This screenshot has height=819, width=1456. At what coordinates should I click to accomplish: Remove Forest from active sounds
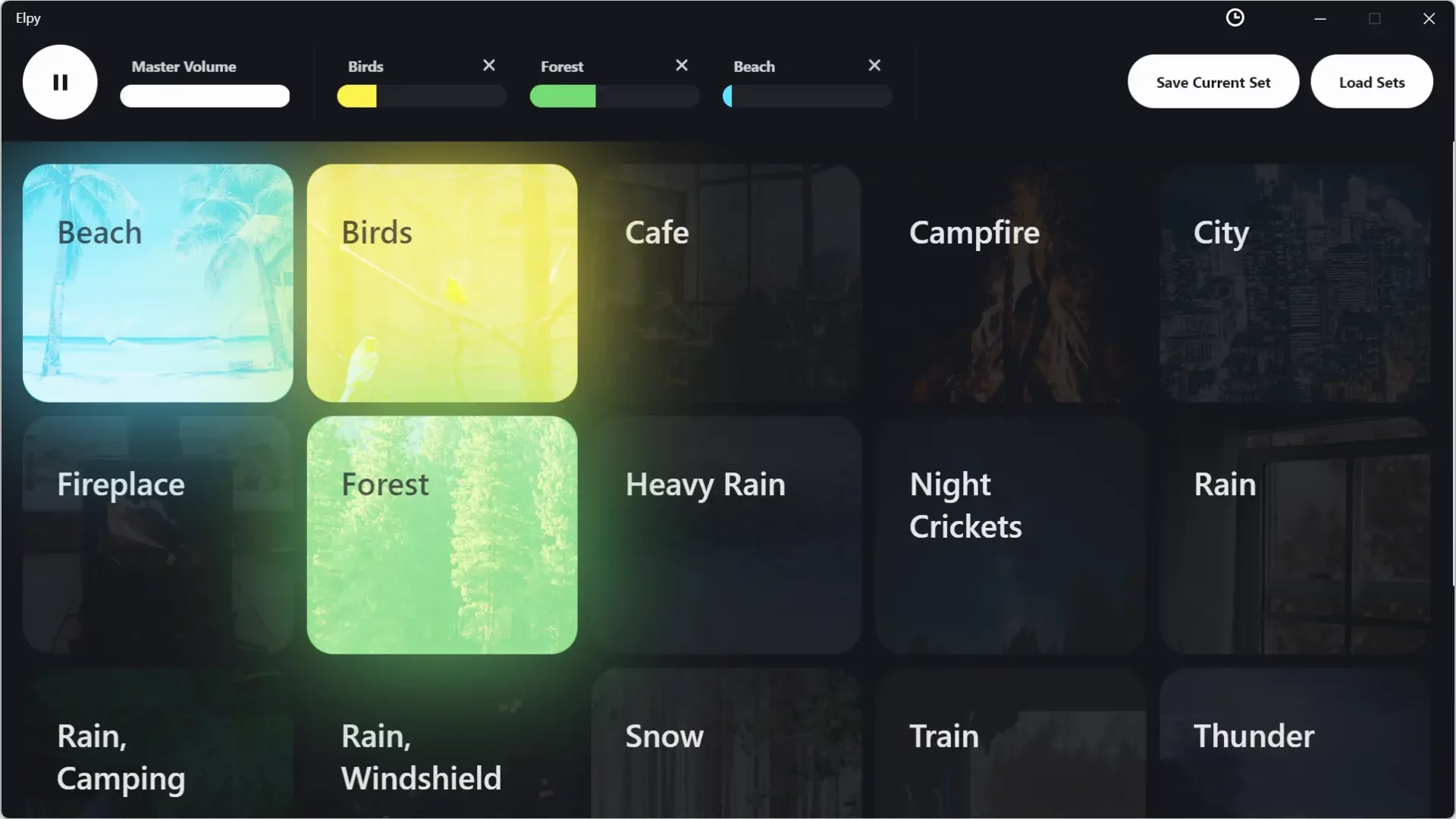click(x=681, y=65)
